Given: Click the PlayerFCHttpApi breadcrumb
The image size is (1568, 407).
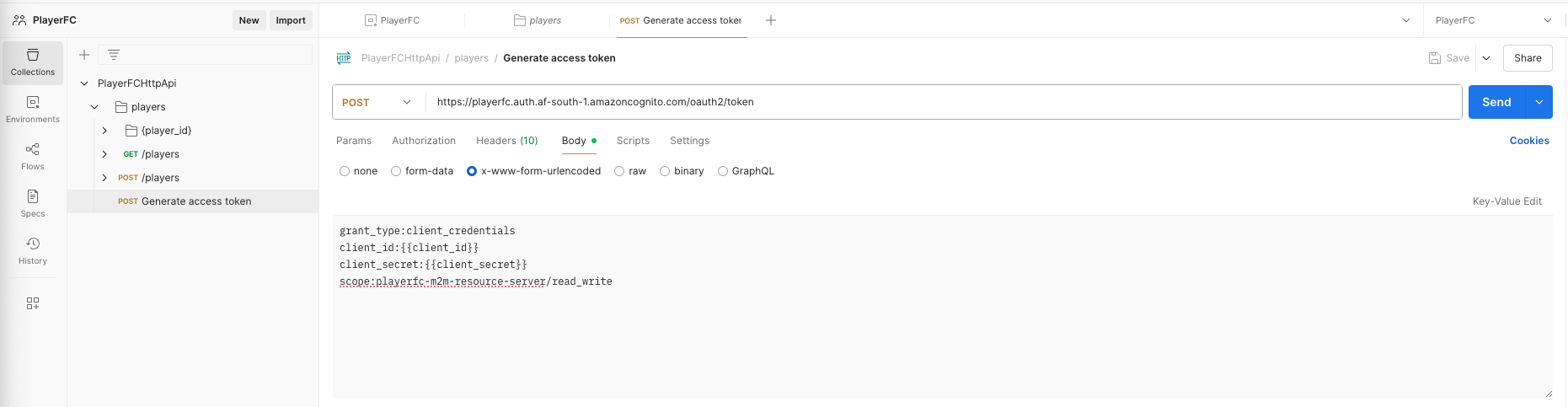Looking at the screenshot, I should [x=401, y=58].
